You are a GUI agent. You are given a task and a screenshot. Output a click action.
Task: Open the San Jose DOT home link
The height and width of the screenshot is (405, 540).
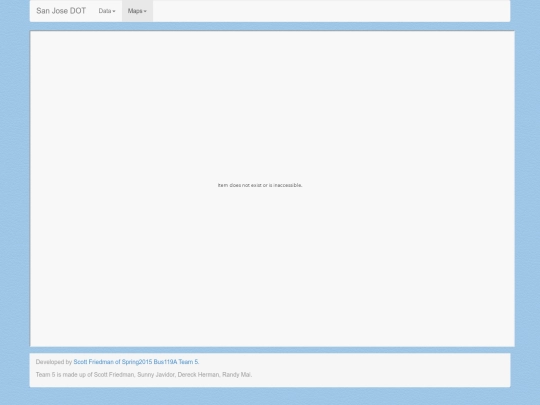(x=61, y=11)
